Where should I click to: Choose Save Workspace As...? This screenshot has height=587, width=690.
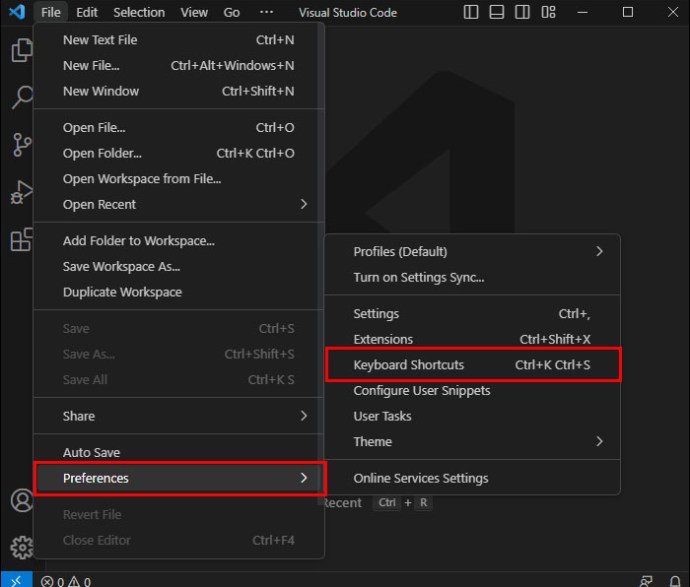pos(180,267)
